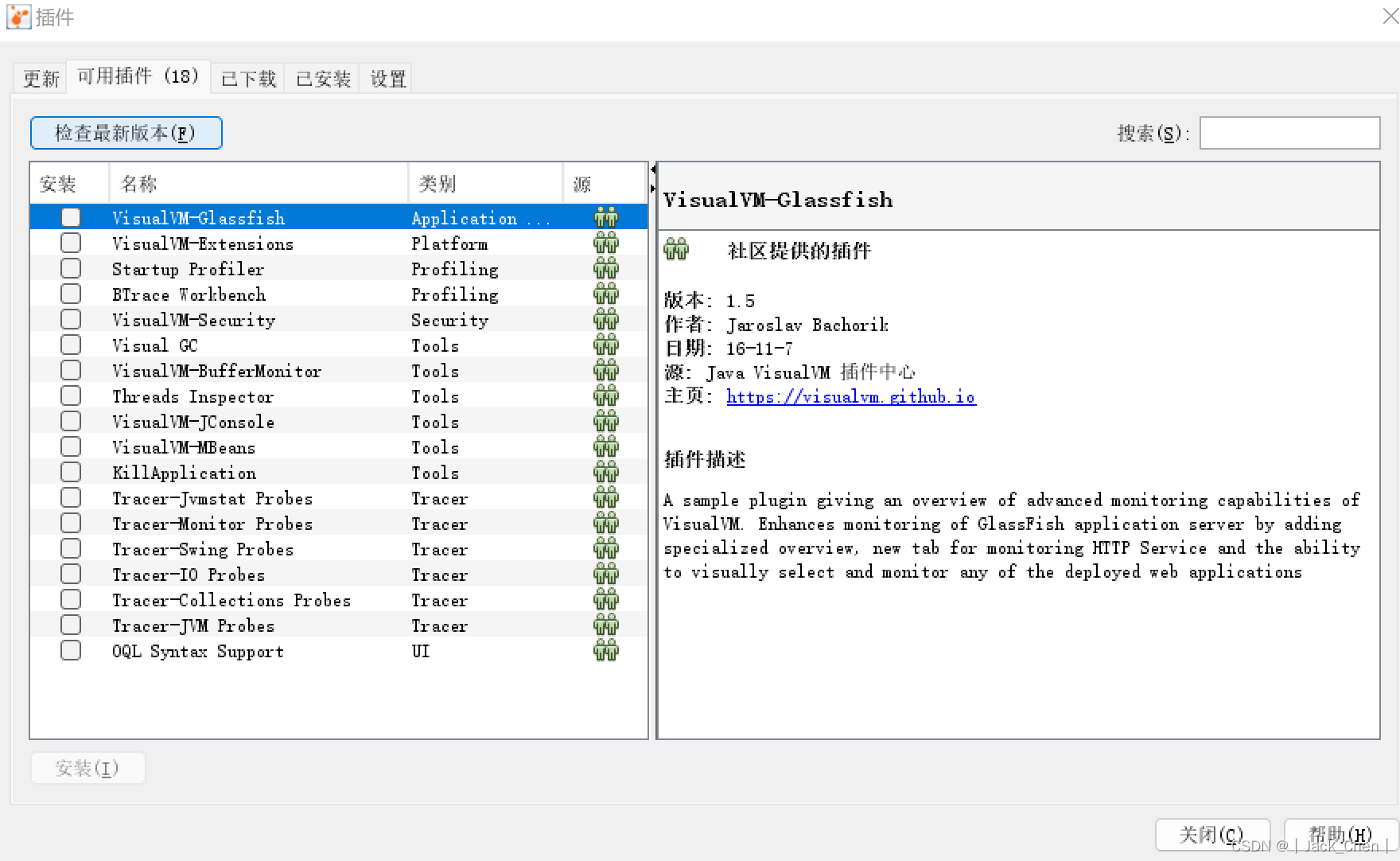Click the source icon in Tracer-Monitor Probes row
The height and width of the screenshot is (861, 1400).
605,523
